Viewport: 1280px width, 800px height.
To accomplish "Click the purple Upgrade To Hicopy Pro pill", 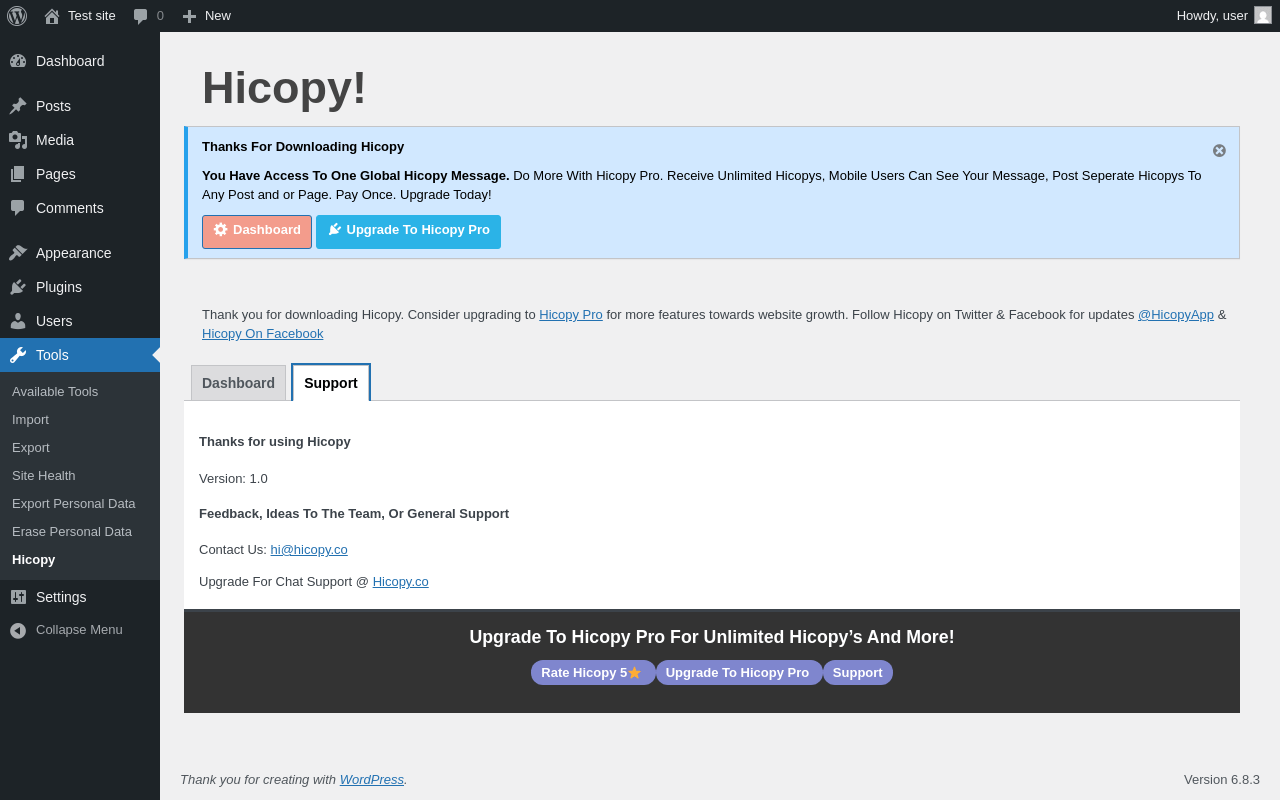I will (738, 672).
